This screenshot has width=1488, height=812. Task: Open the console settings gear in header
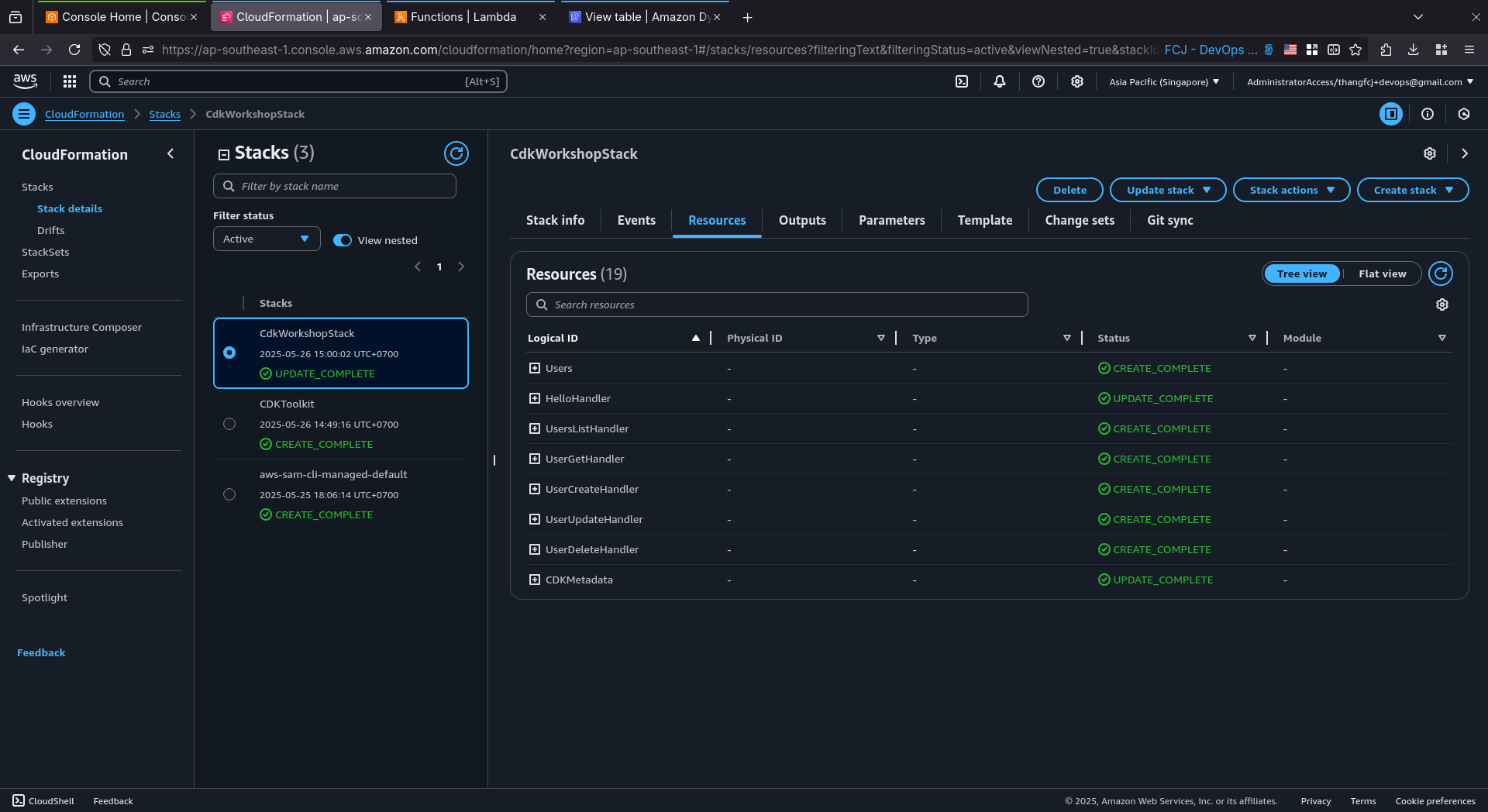point(1077,81)
